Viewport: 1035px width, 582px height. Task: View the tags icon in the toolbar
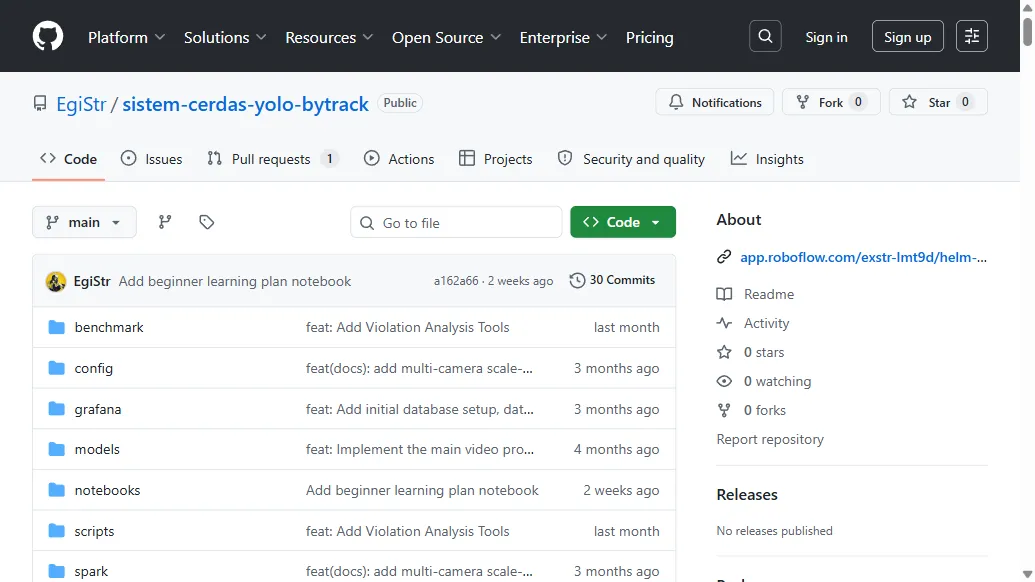point(207,222)
